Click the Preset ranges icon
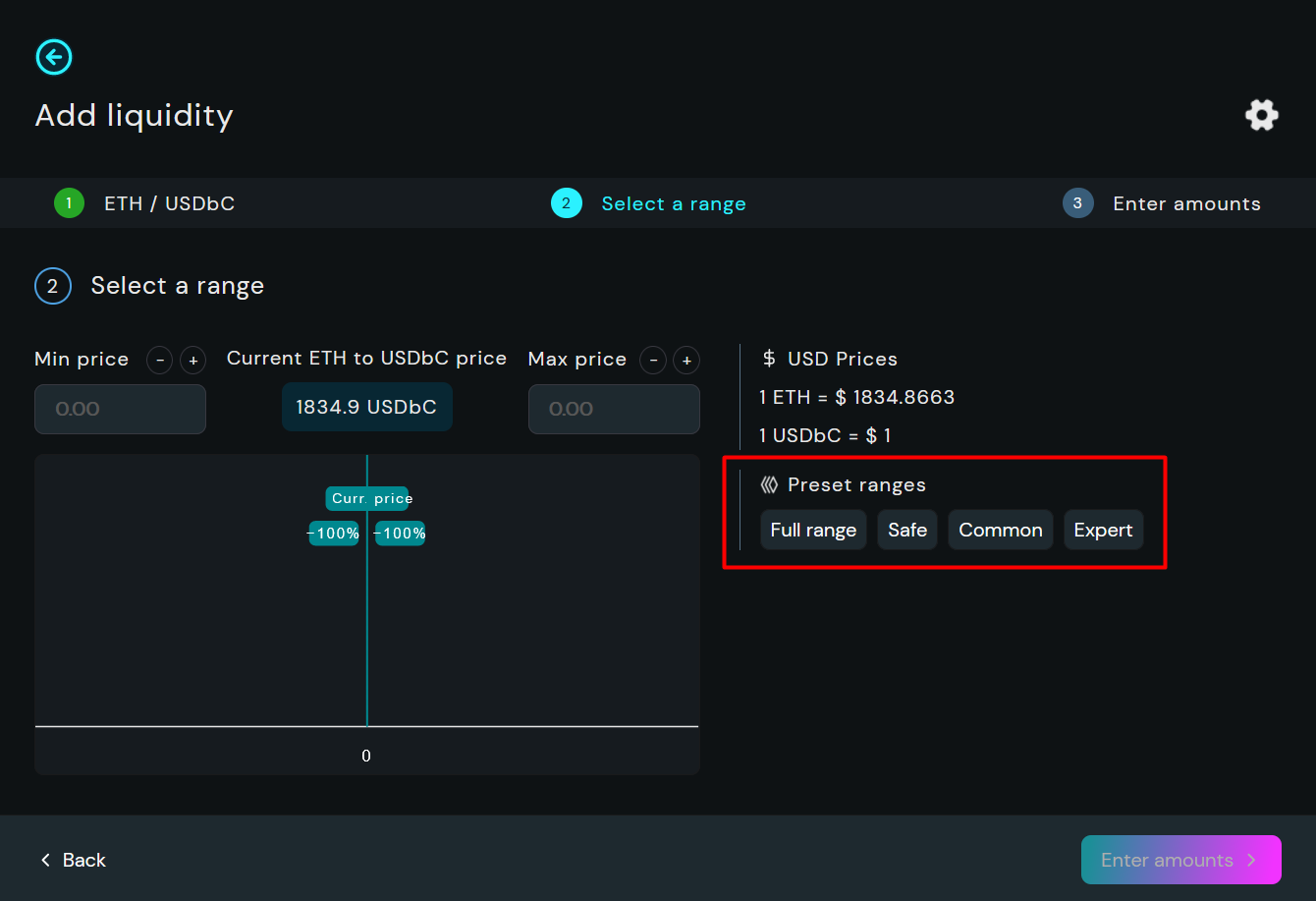Viewport: 1316px width, 901px height. [x=769, y=485]
